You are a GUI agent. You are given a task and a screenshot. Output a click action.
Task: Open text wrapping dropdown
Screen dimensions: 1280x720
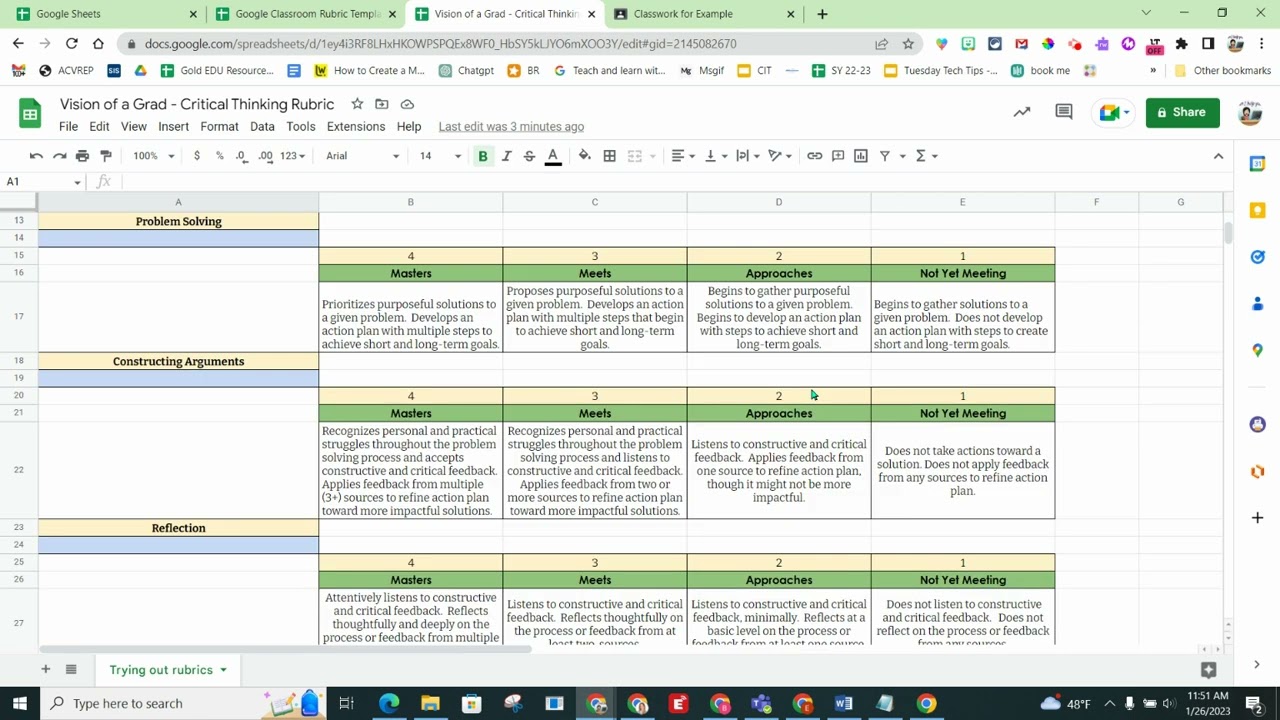[x=747, y=156]
